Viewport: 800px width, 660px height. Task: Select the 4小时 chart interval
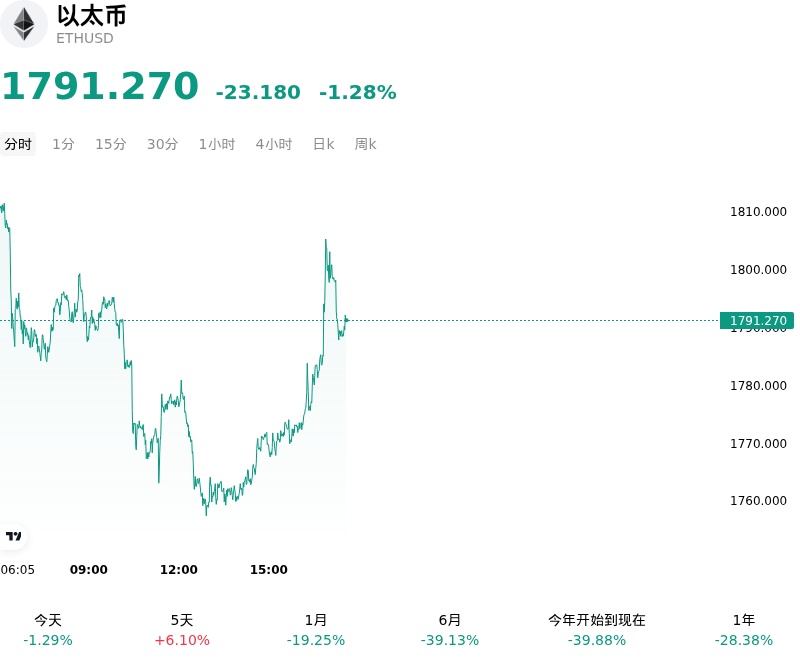click(x=273, y=144)
